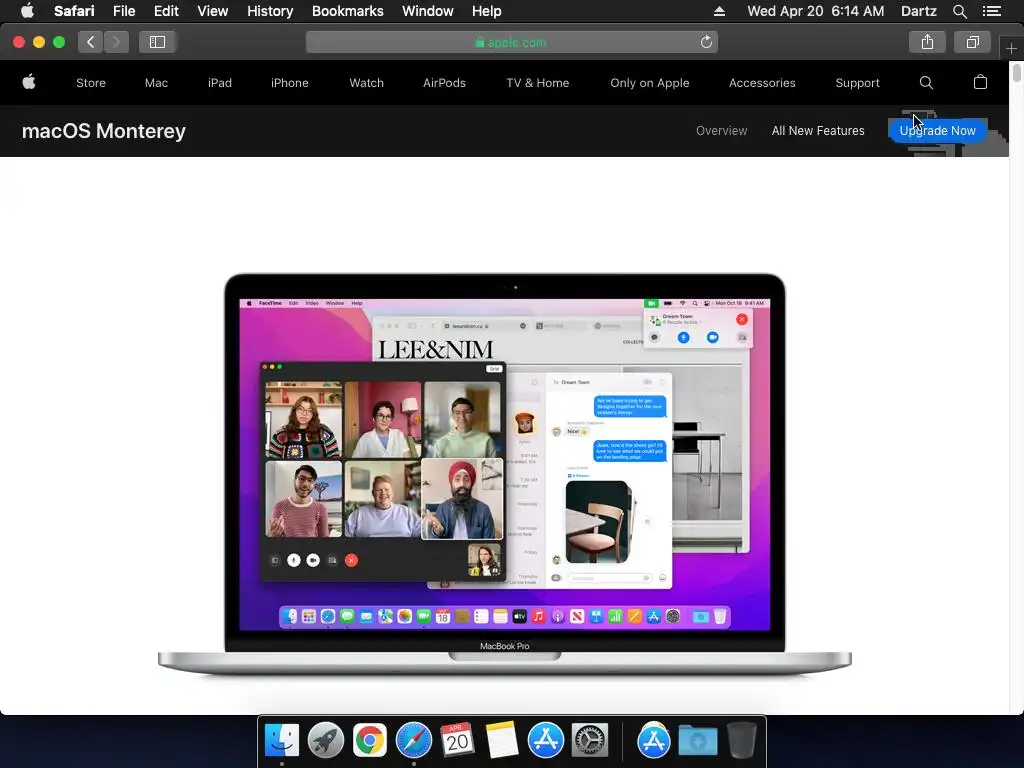Open the Downloads folder in Dock
This screenshot has height=768, width=1024.
[697, 741]
